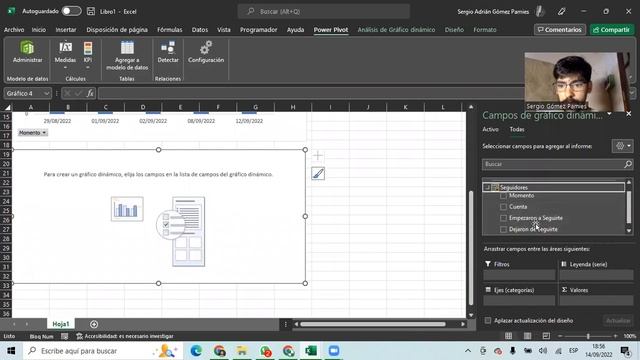Toggle the Autoguardado switch
The image size is (640, 360).
(x=71, y=11)
